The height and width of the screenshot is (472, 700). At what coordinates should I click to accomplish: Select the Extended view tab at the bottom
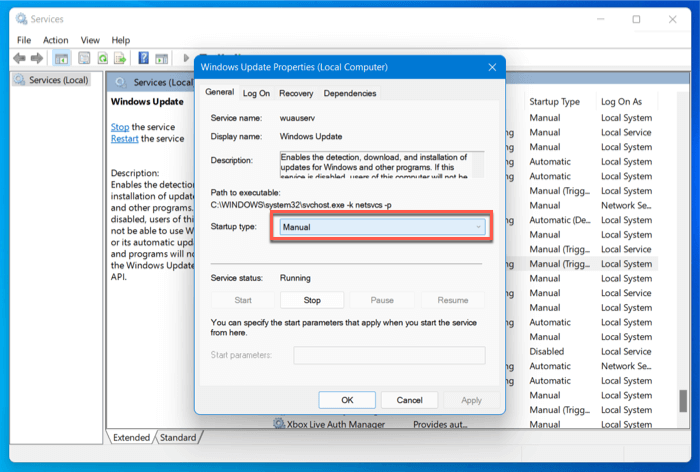(x=131, y=438)
